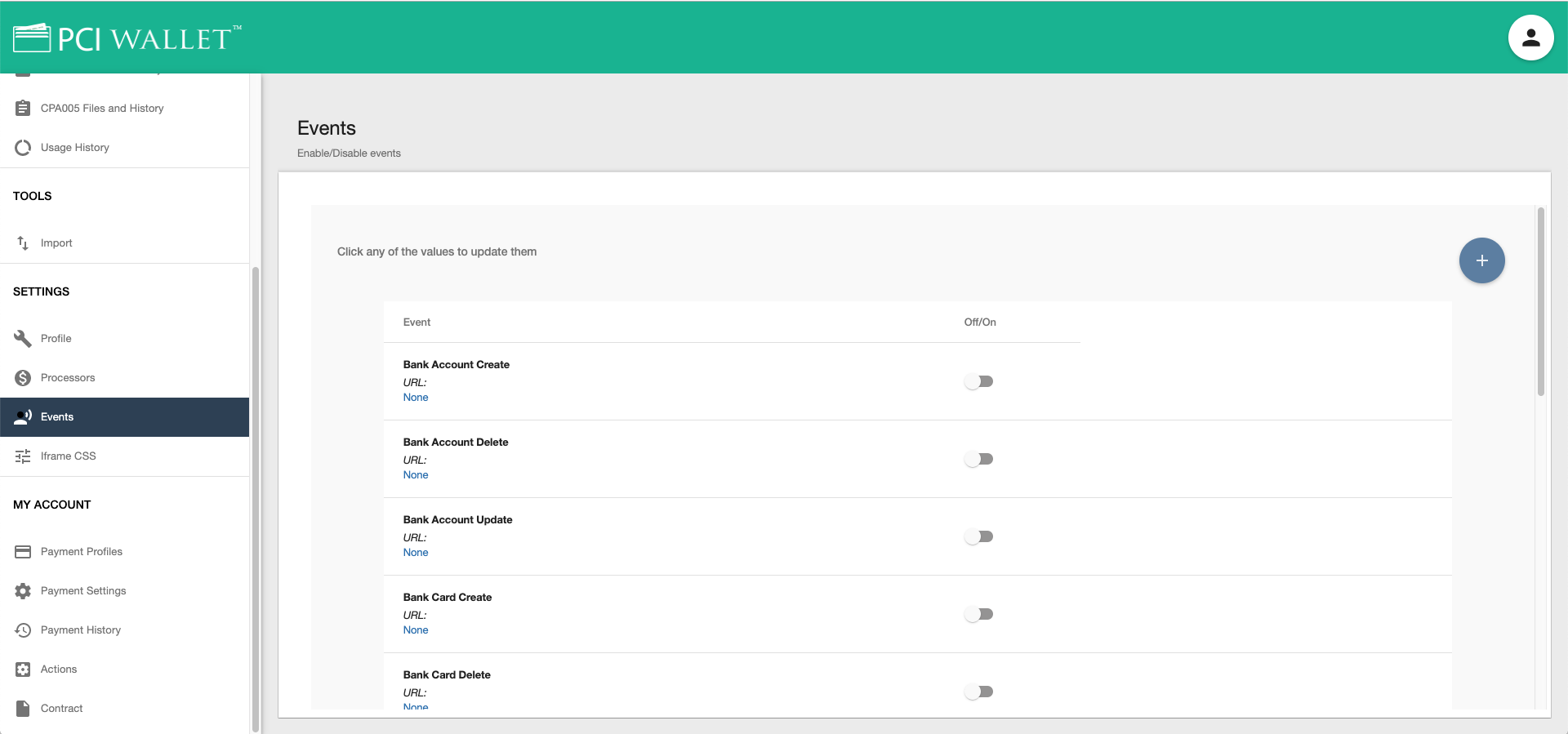Go to the Import tool

[124, 242]
